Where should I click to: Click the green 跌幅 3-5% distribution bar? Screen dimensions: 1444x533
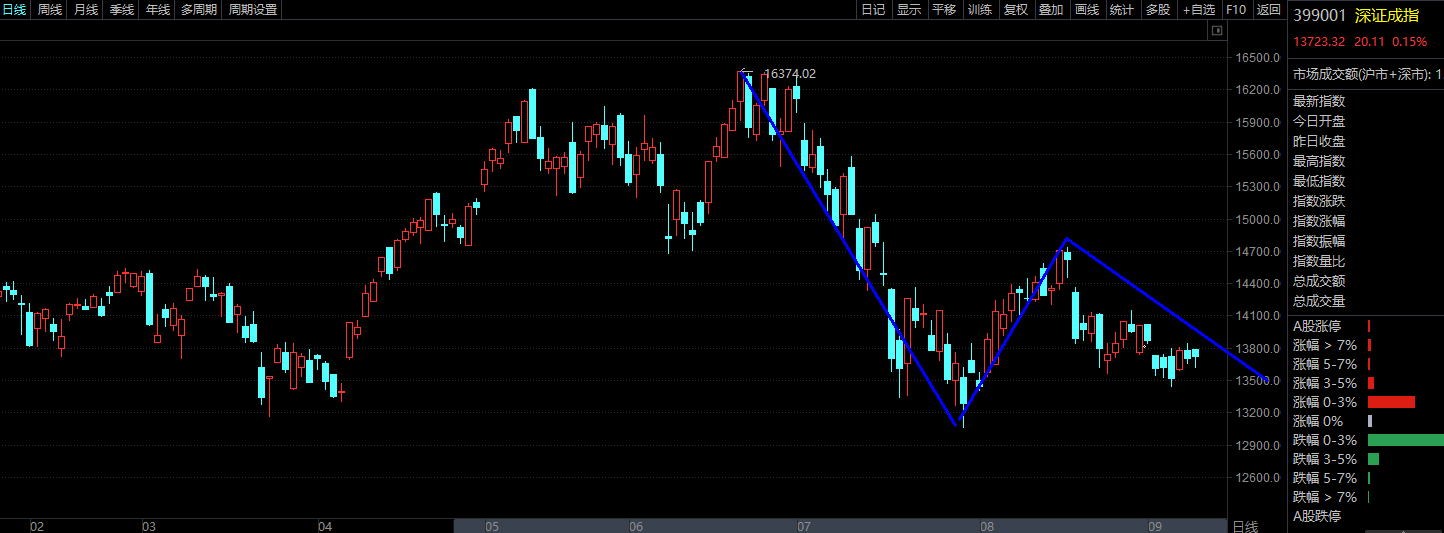click(x=1373, y=459)
